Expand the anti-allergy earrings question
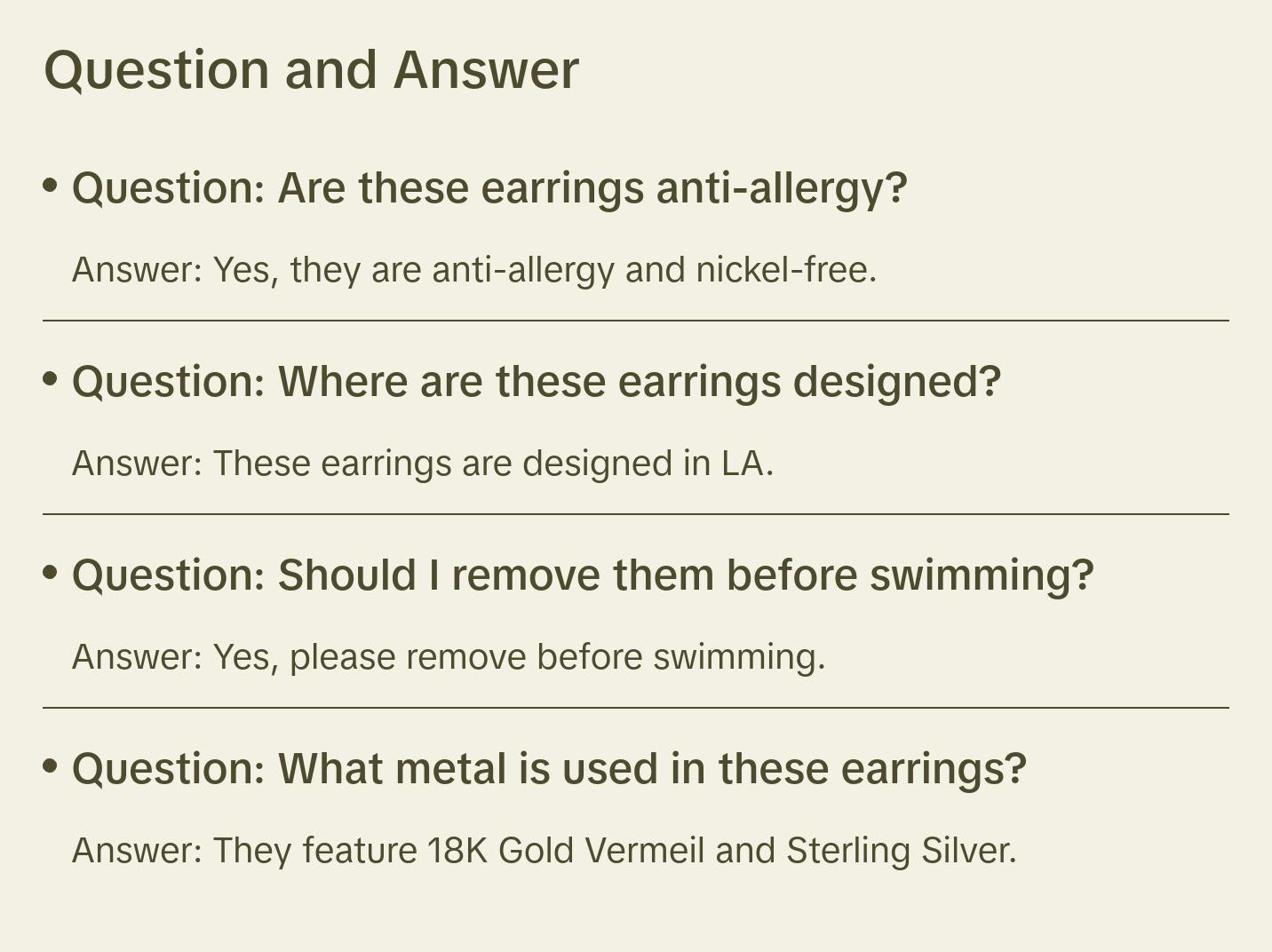The height and width of the screenshot is (952, 1272). coord(489,188)
